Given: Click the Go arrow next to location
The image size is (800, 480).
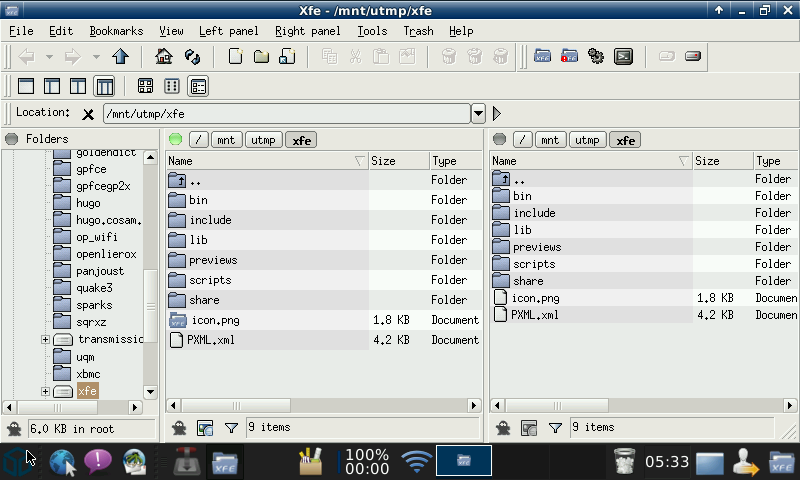Looking at the screenshot, I should point(496,113).
